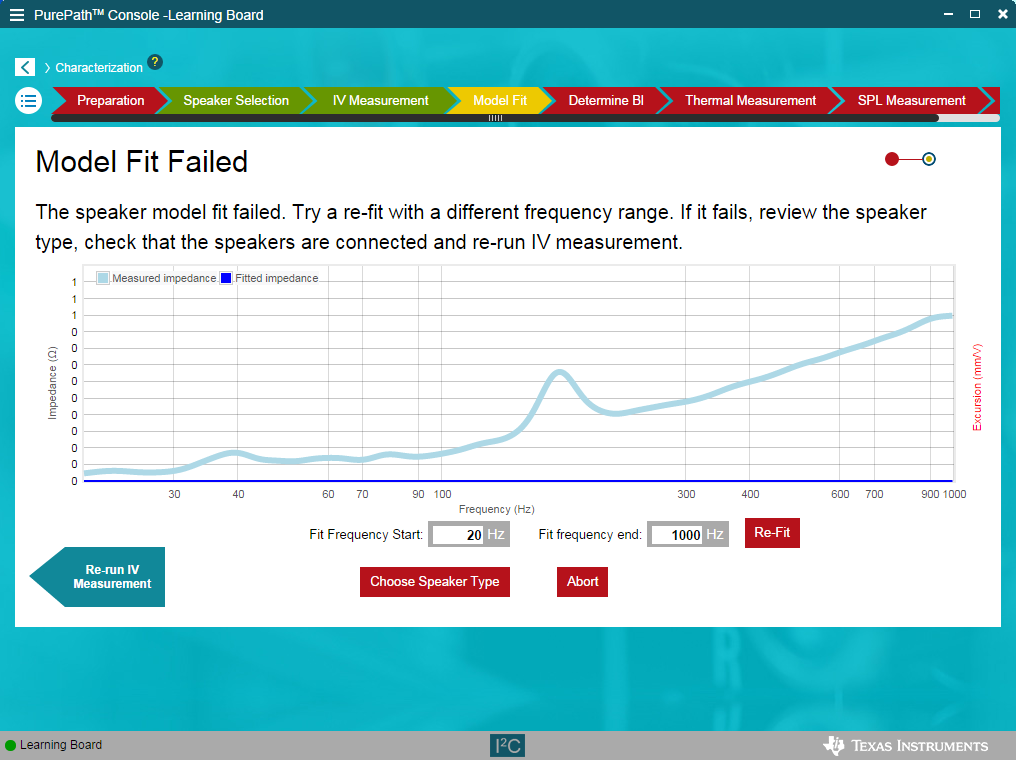Click the Excursion (mm/V) axis label

click(x=977, y=387)
